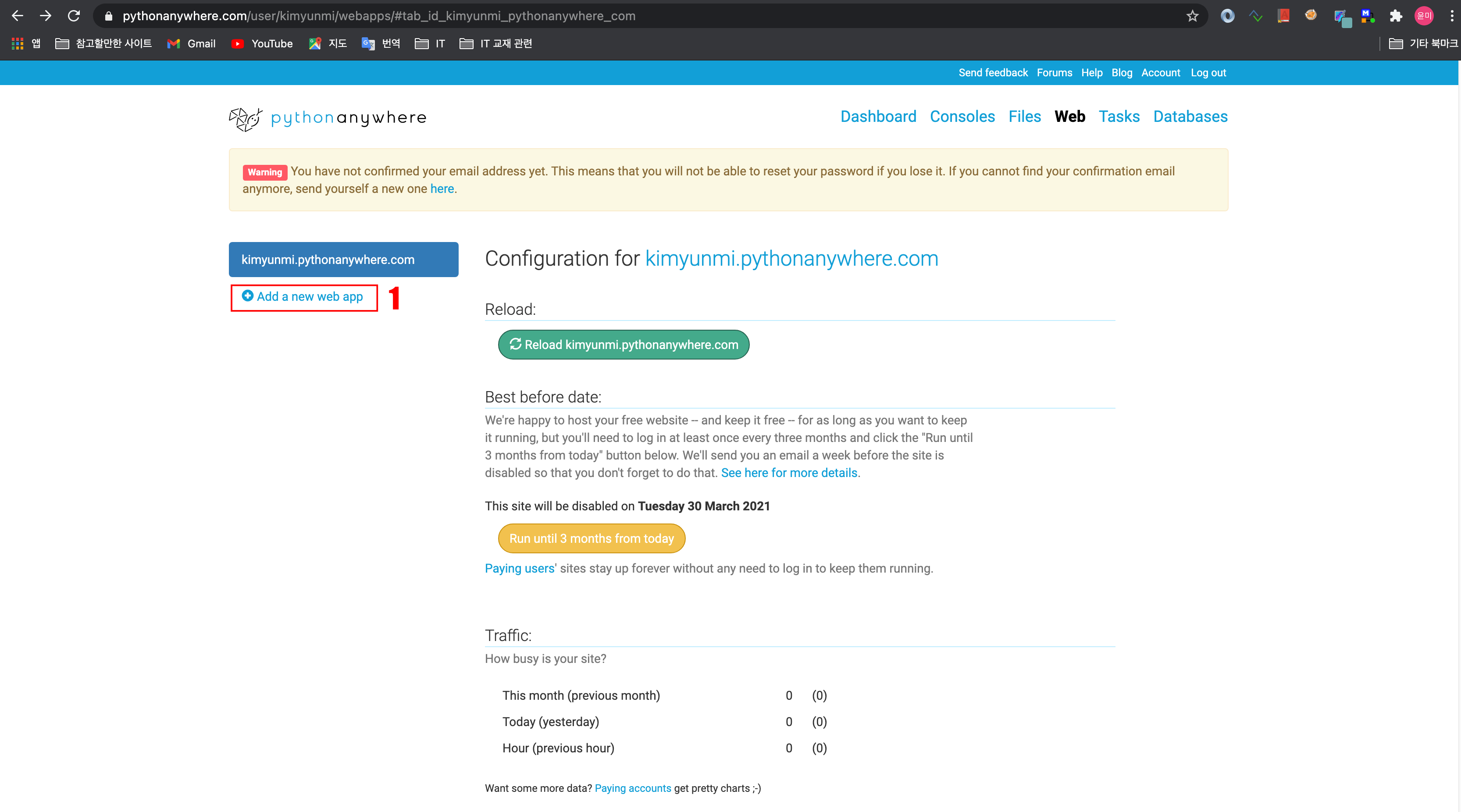The height and width of the screenshot is (812, 1461).
Task: Click Reload kimyunmi.pythonanywhere.com button
Action: coord(624,345)
